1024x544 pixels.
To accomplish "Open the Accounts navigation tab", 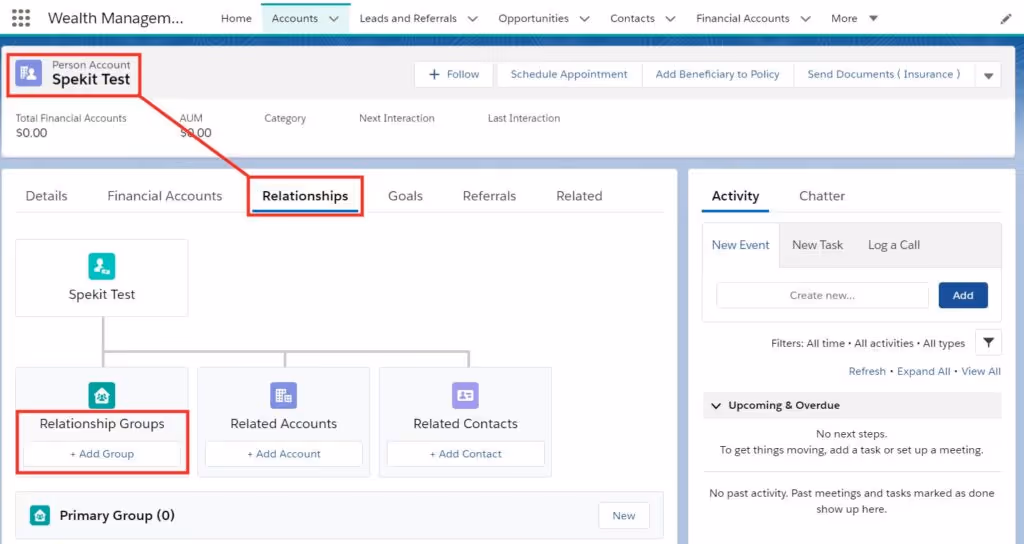I will (295, 18).
